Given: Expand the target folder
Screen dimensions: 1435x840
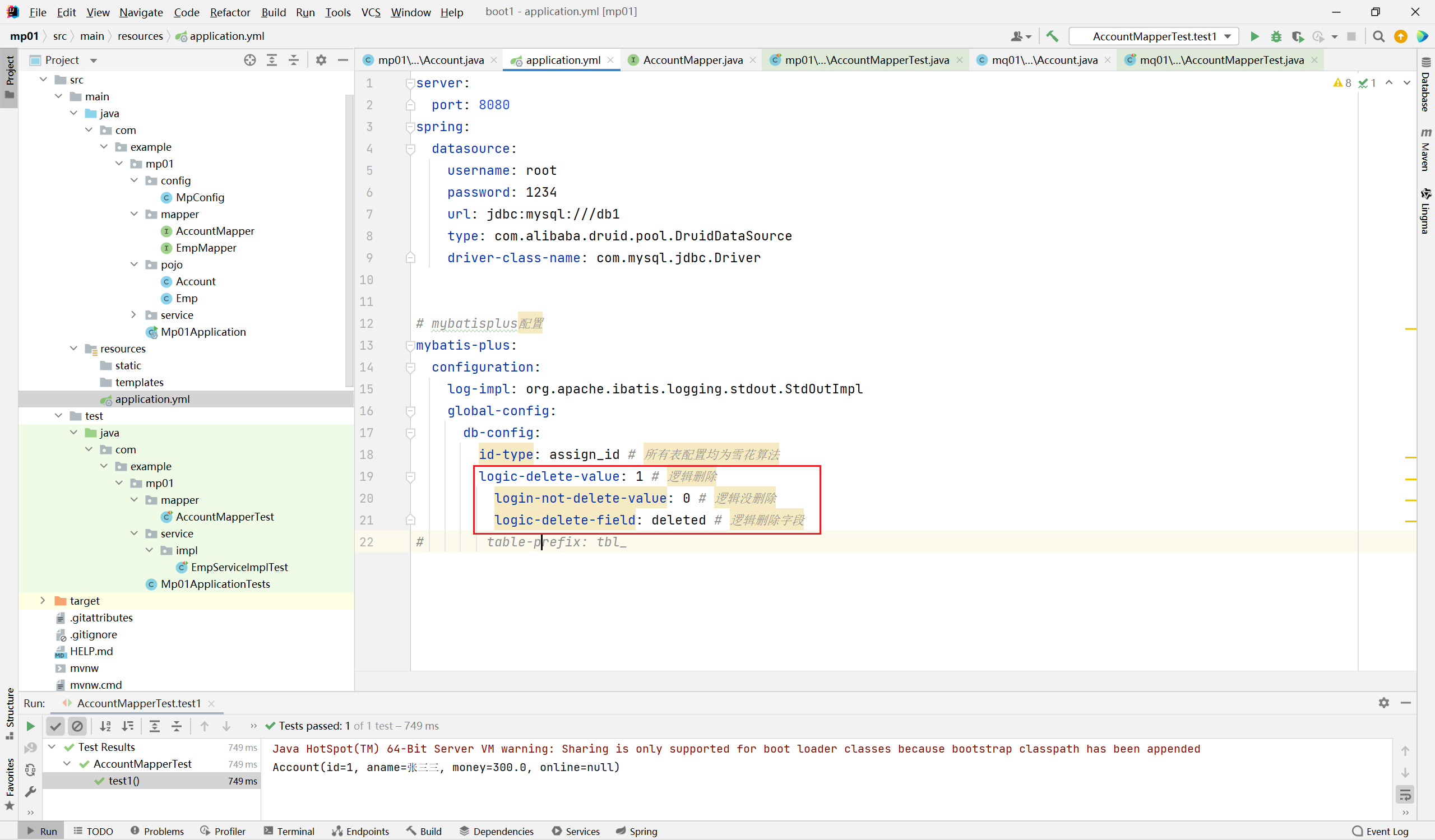Looking at the screenshot, I should tap(43, 601).
